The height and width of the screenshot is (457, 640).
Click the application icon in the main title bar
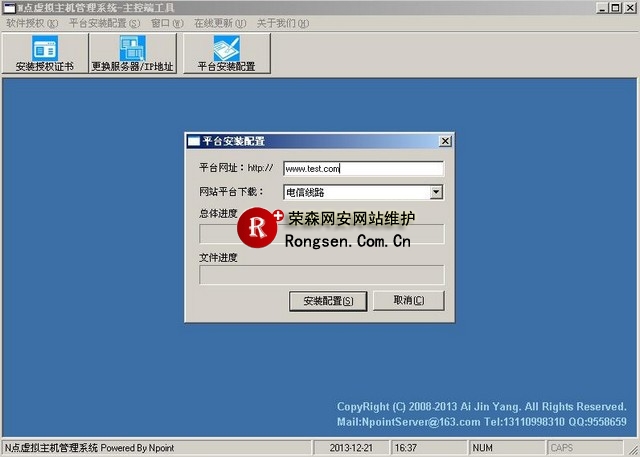[x=8, y=7]
